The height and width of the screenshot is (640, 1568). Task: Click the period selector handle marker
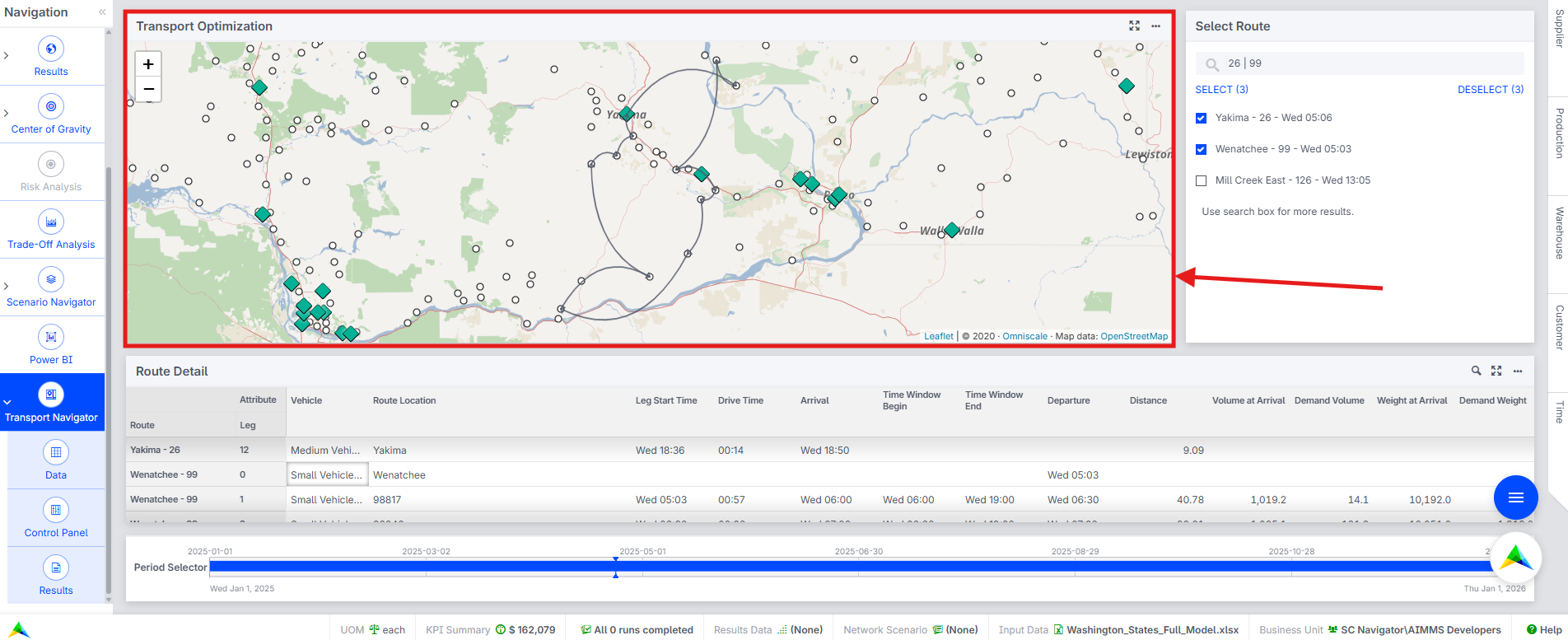click(x=615, y=567)
